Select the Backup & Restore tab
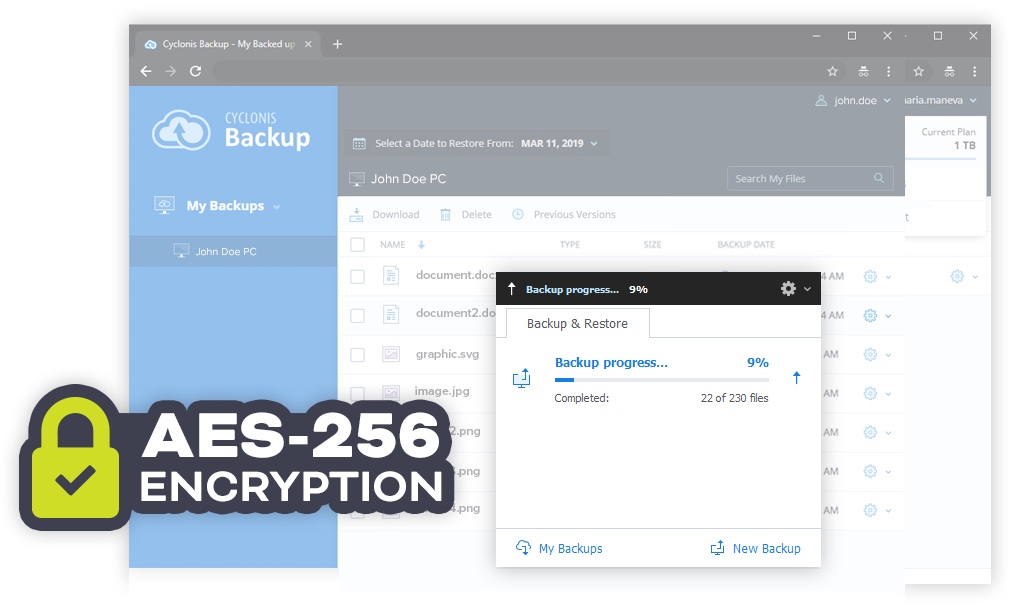 pos(577,324)
